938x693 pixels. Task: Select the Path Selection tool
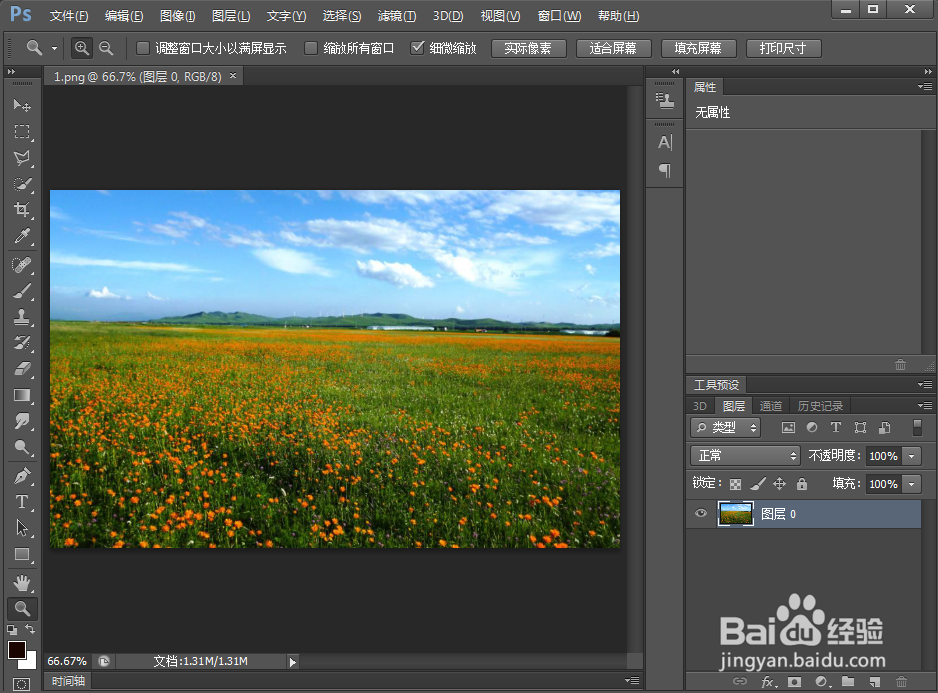click(22, 528)
